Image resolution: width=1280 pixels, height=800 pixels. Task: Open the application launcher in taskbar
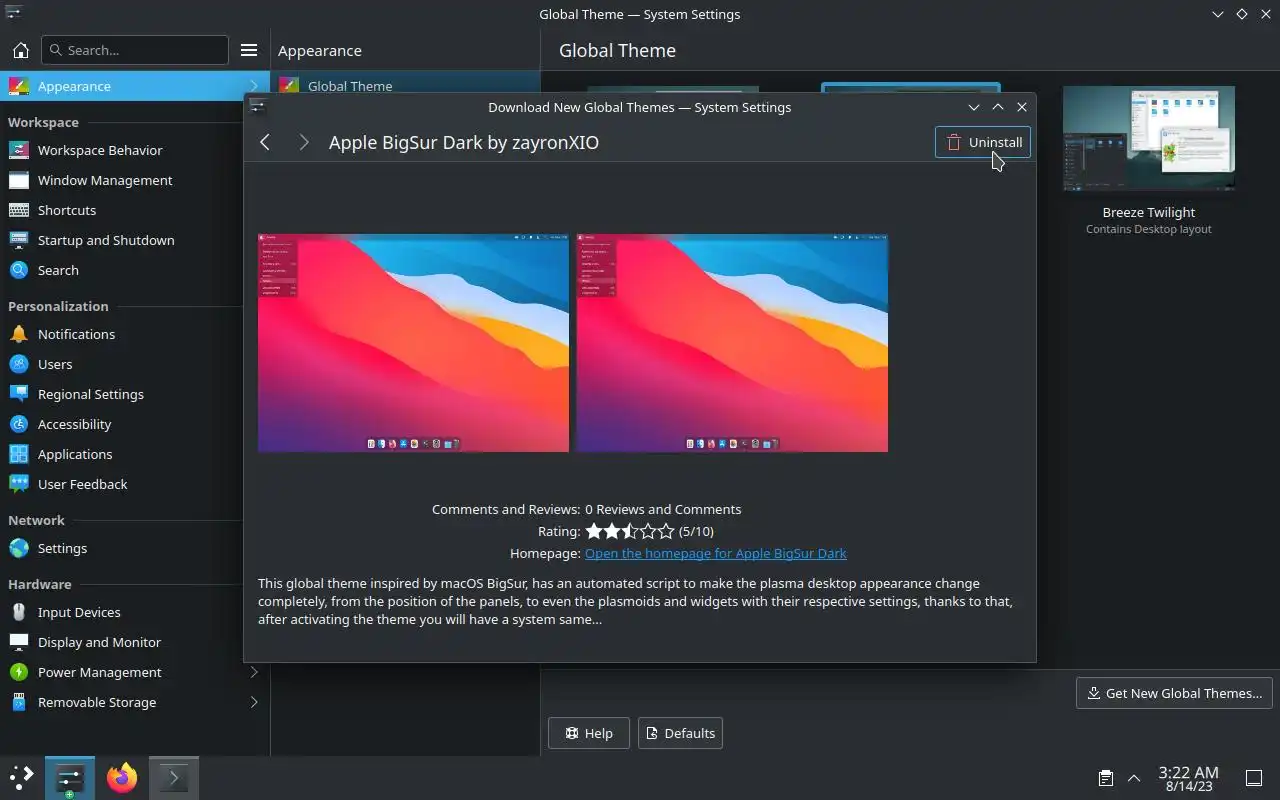coord(21,778)
